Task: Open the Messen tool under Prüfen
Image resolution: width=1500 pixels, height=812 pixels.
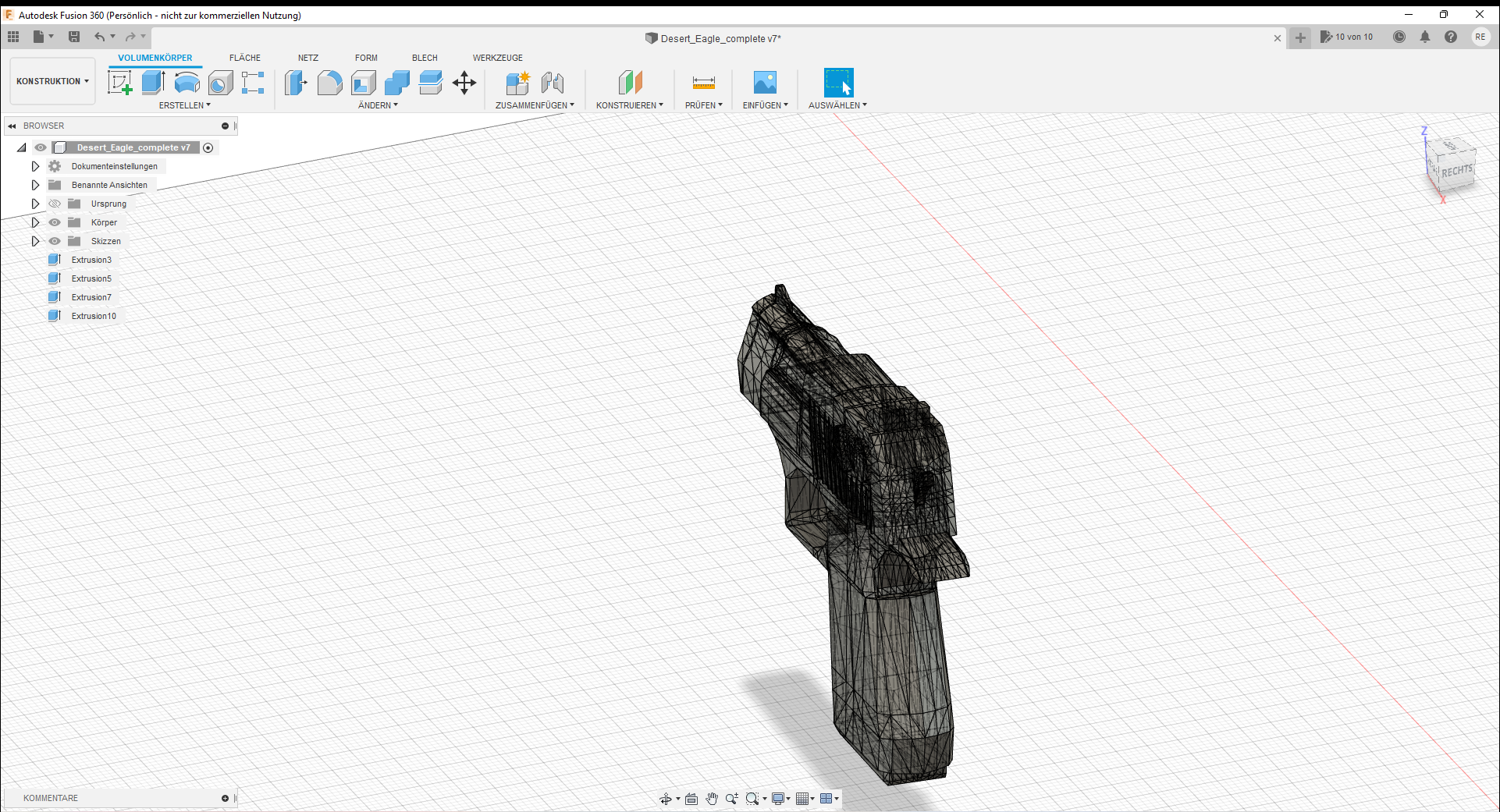Action: pyautogui.click(x=702, y=82)
